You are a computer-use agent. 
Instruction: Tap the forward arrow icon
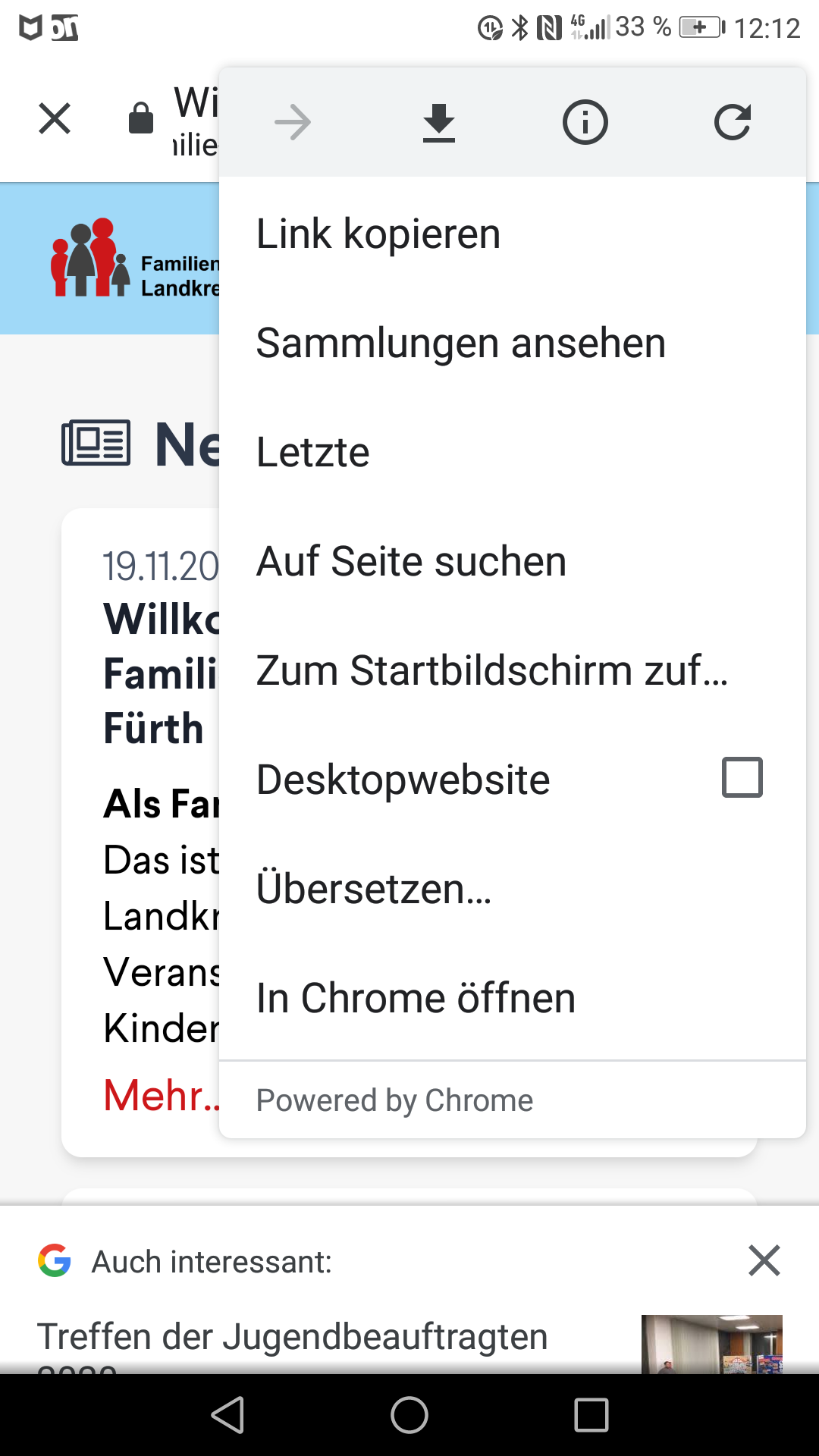pyautogui.click(x=293, y=123)
